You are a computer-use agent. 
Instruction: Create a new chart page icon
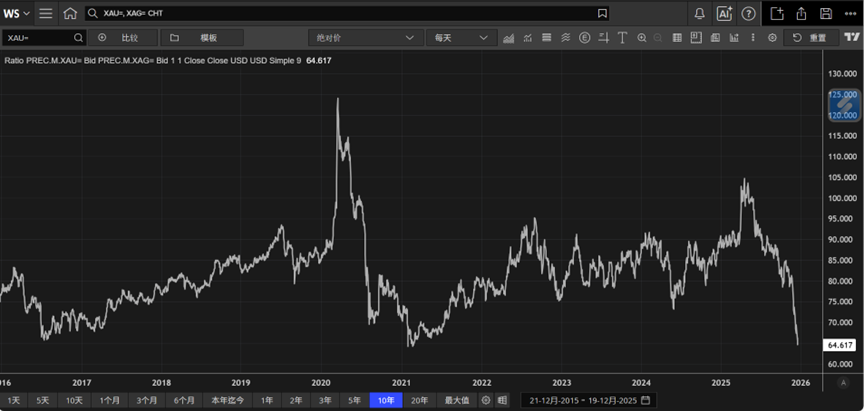(x=777, y=13)
